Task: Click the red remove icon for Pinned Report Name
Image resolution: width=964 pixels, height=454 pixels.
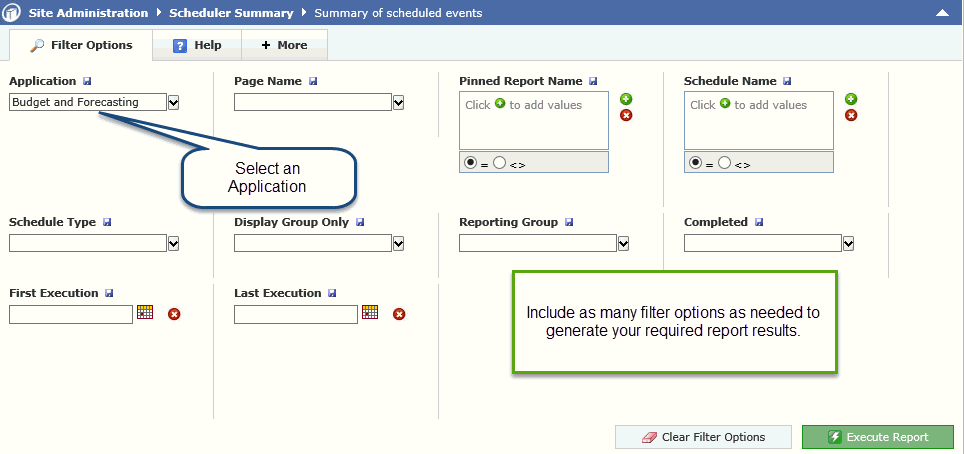Action: click(x=626, y=115)
